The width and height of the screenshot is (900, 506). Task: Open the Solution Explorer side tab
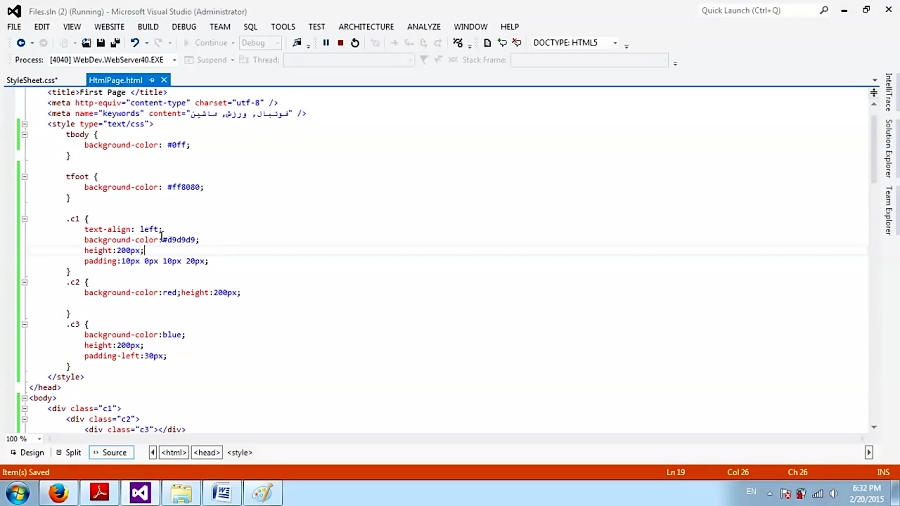(x=889, y=149)
